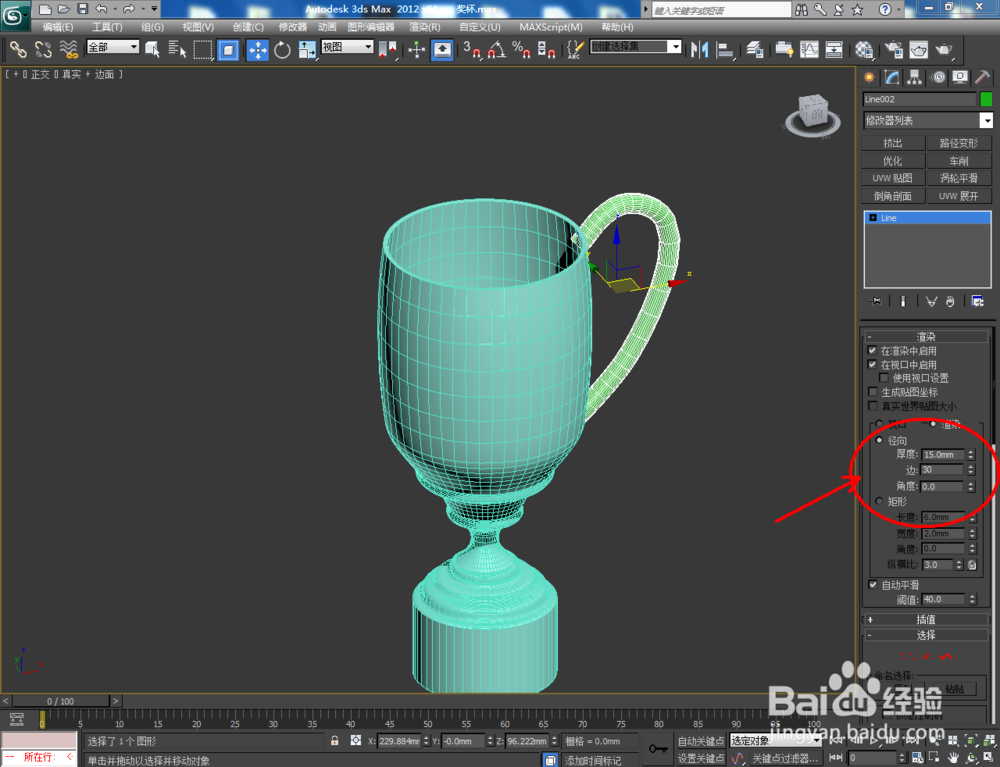Switch to the Create panel star icon
The height and width of the screenshot is (767, 1000).
click(869, 77)
